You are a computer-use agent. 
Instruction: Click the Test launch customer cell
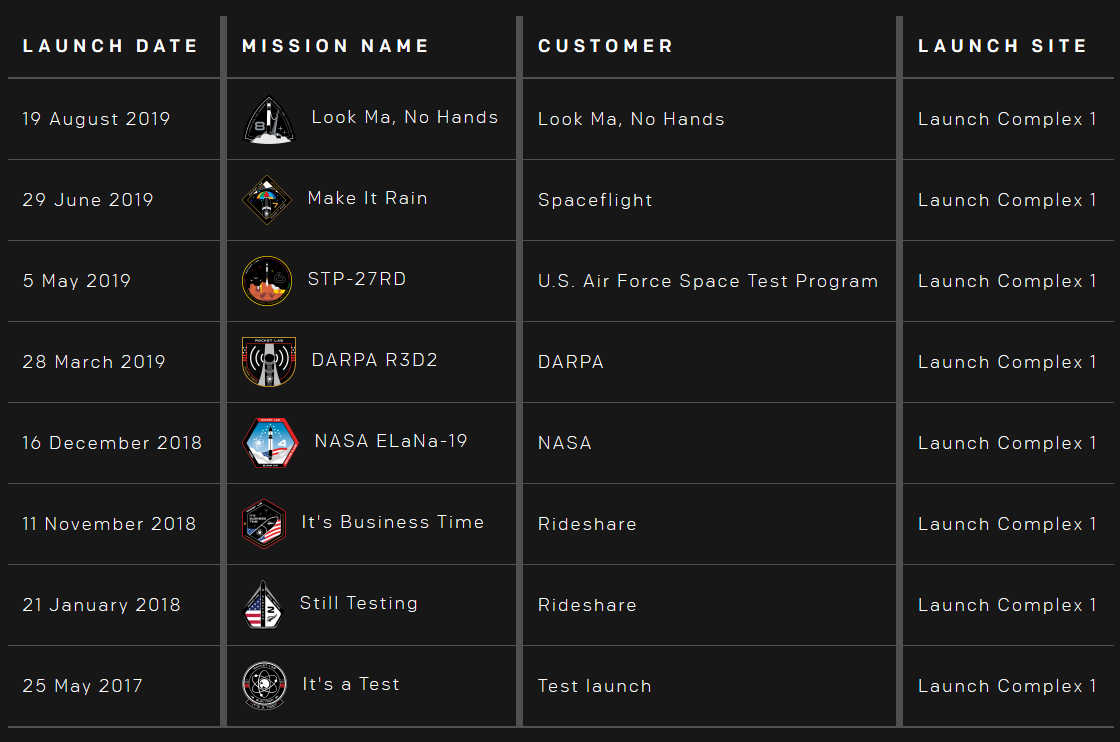click(x=594, y=686)
